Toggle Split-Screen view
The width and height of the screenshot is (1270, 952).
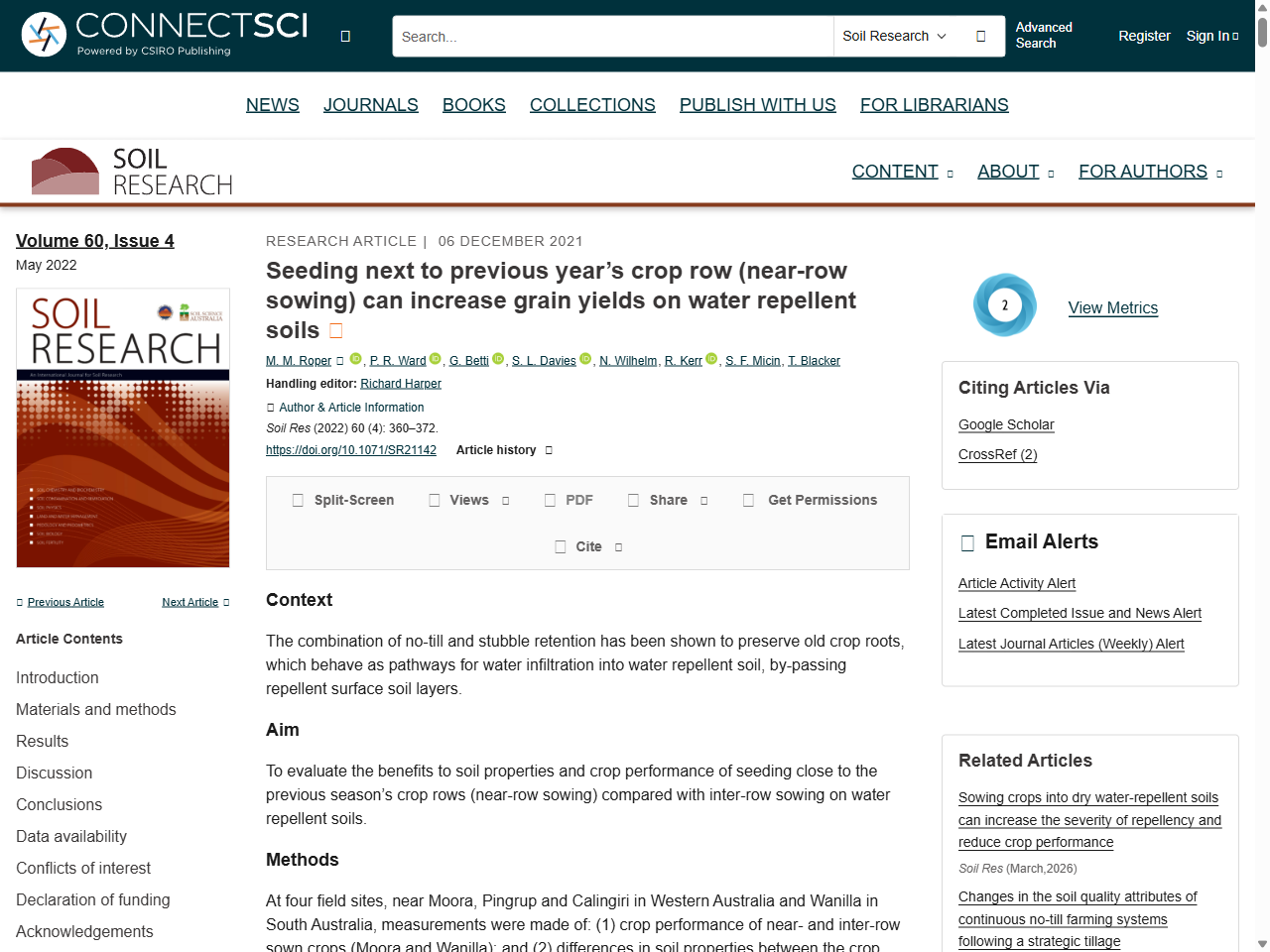click(x=343, y=501)
